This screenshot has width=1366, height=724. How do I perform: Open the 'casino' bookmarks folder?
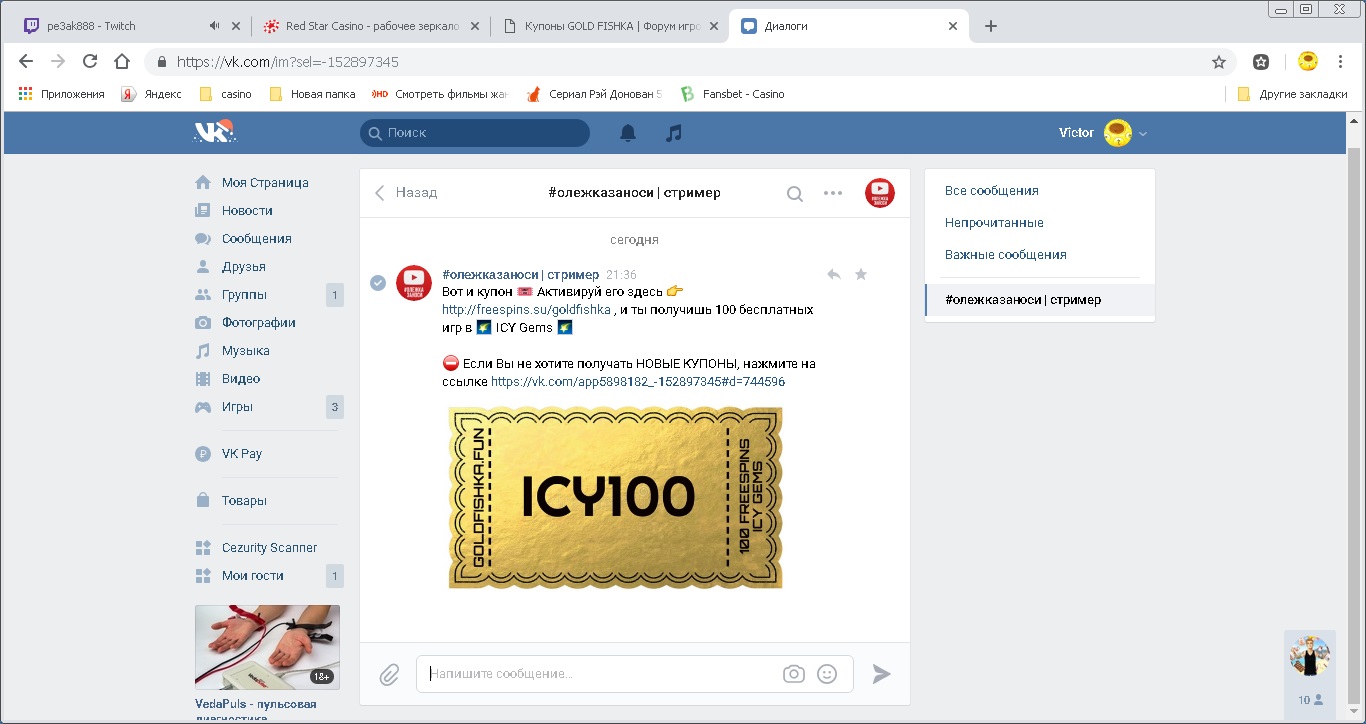click(x=226, y=94)
